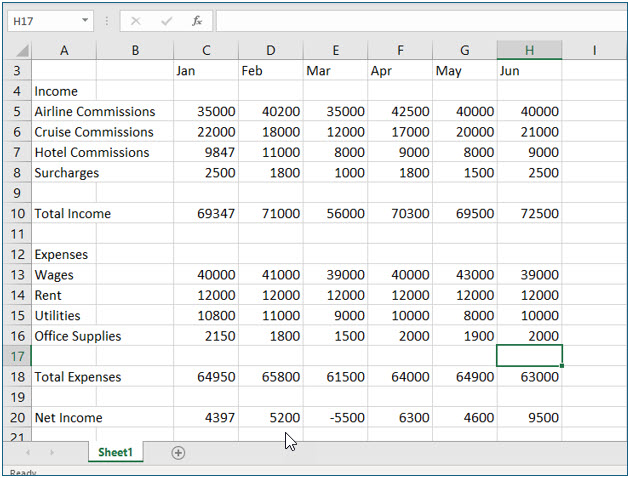Click the Mar header cell
Screen dimensions: 628x478
pyautogui.click(x=336, y=71)
